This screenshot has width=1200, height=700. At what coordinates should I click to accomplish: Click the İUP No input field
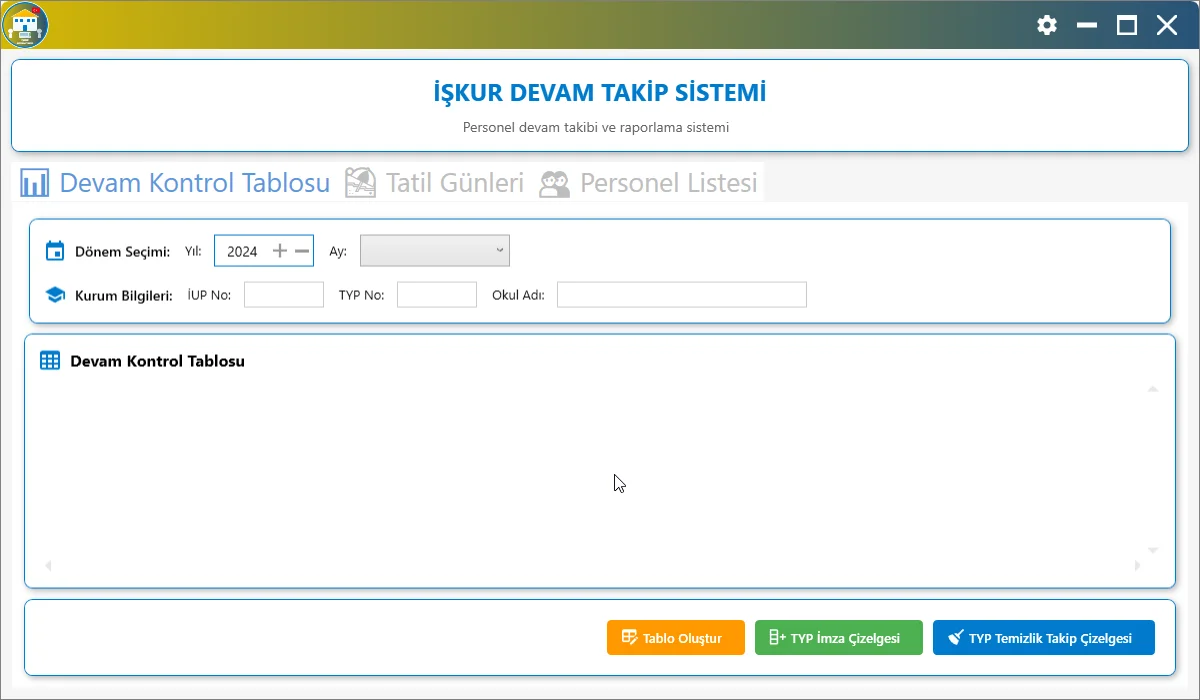[284, 295]
